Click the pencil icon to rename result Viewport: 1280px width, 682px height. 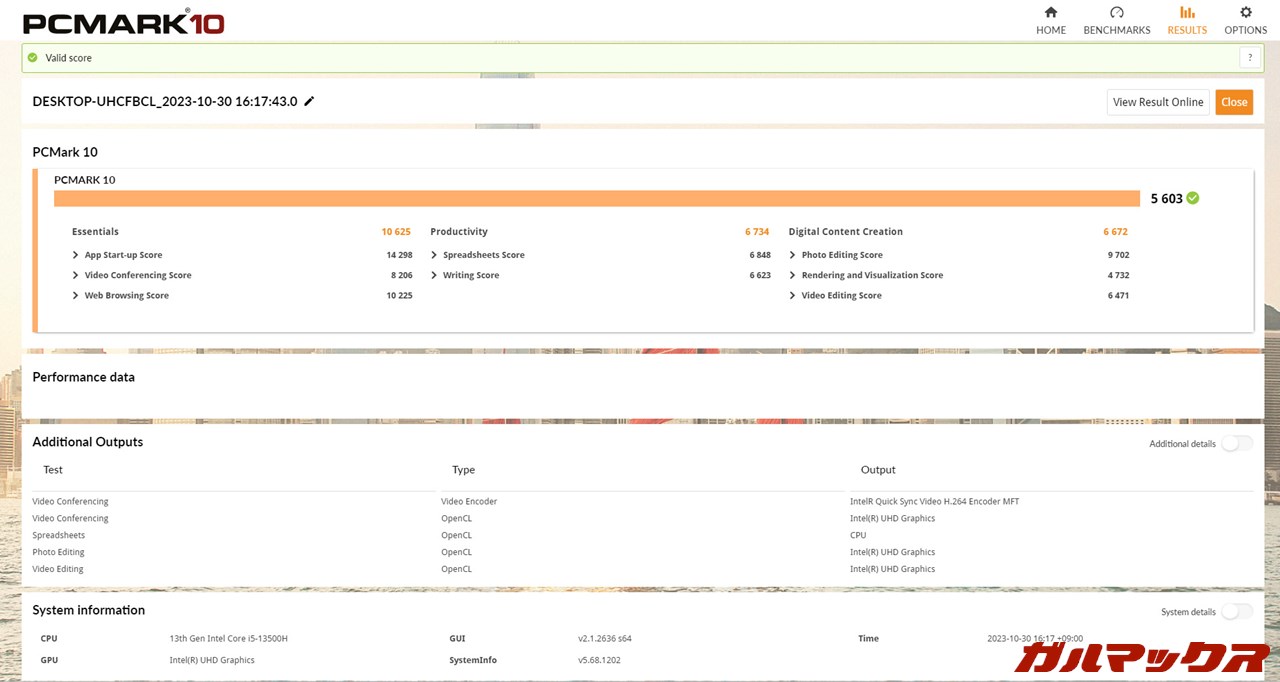coord(309,101)
